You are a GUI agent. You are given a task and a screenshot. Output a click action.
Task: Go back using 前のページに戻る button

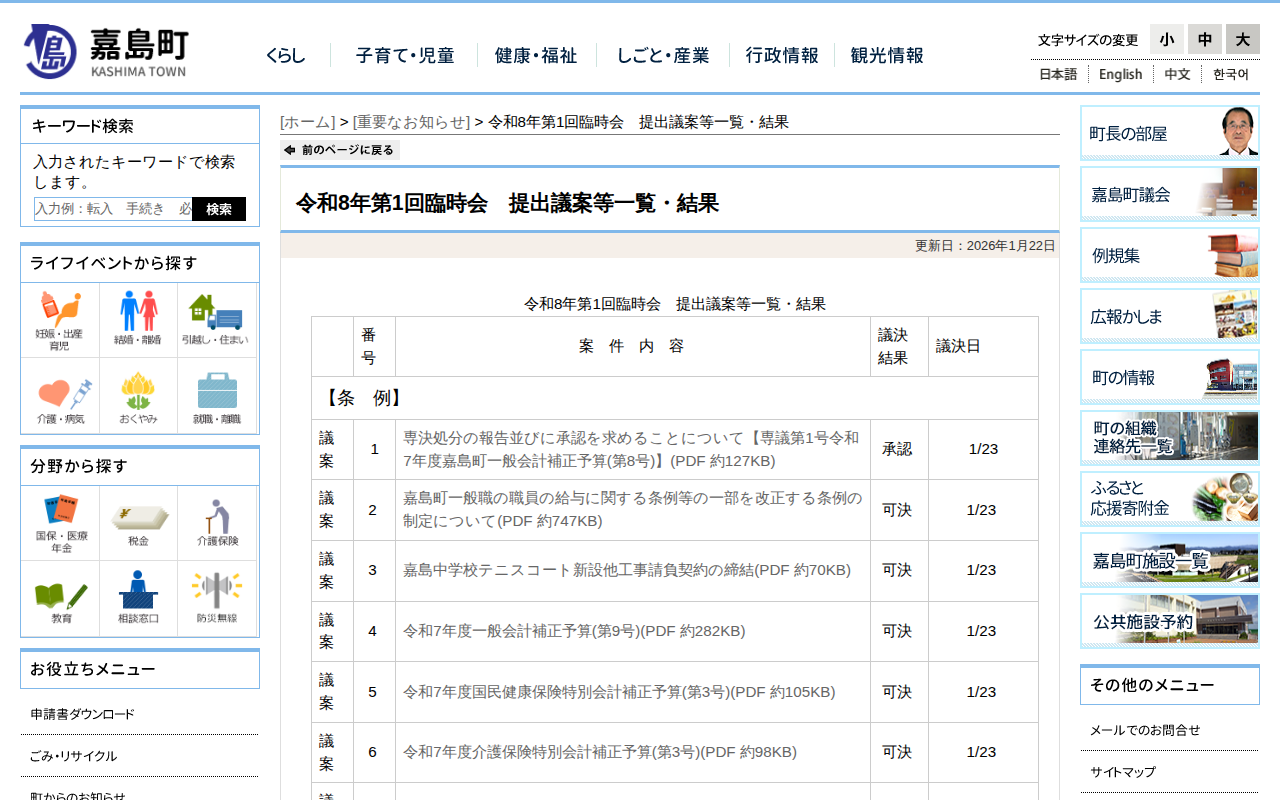pos(340,150)
